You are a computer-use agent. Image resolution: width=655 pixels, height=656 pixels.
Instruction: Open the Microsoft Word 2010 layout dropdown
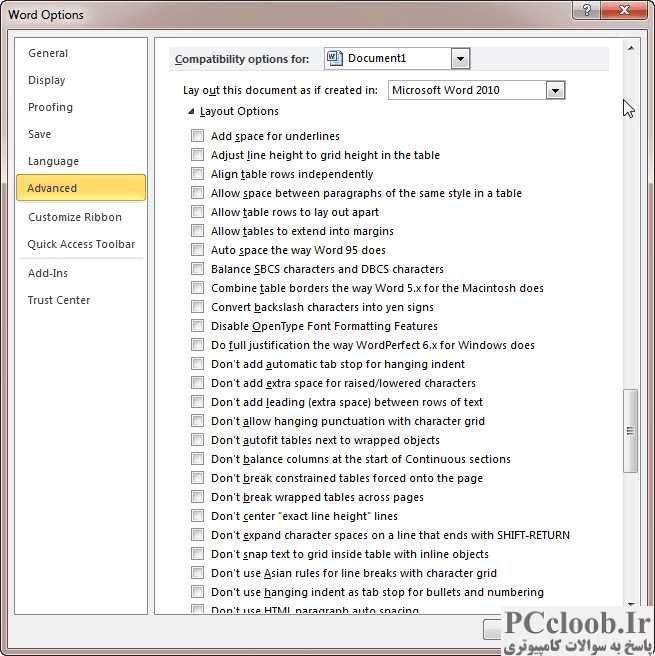(x=555, y=90)
